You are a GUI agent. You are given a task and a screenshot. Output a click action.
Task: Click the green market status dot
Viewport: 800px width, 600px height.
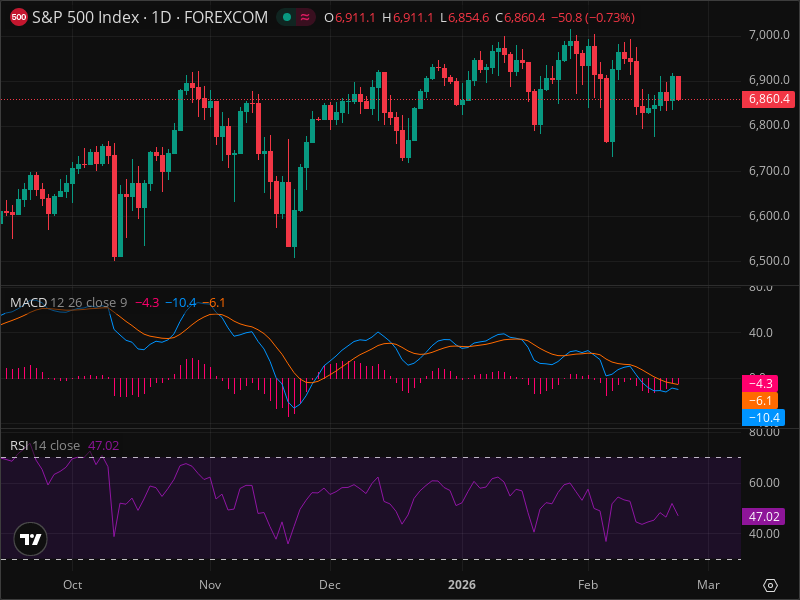coord(287,17)
